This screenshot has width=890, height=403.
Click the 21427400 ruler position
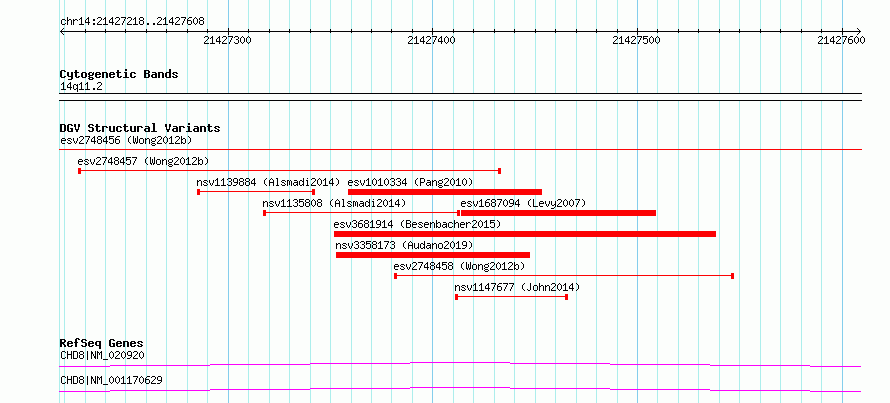(x=431, y=40)
